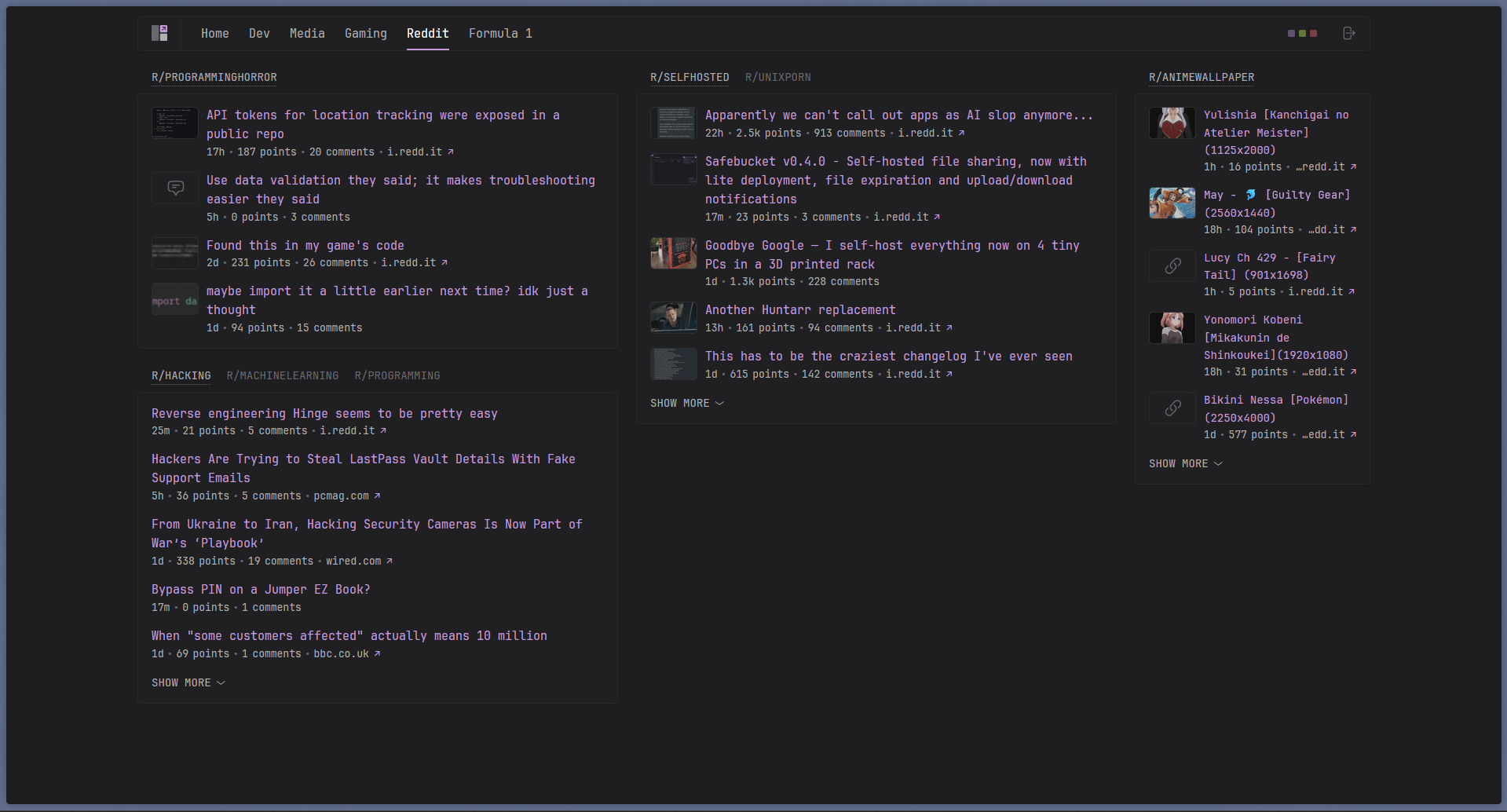Click the thumbnail of the Safebucket post
This screenshot has height=812, width=1507.
pos(673,169)
